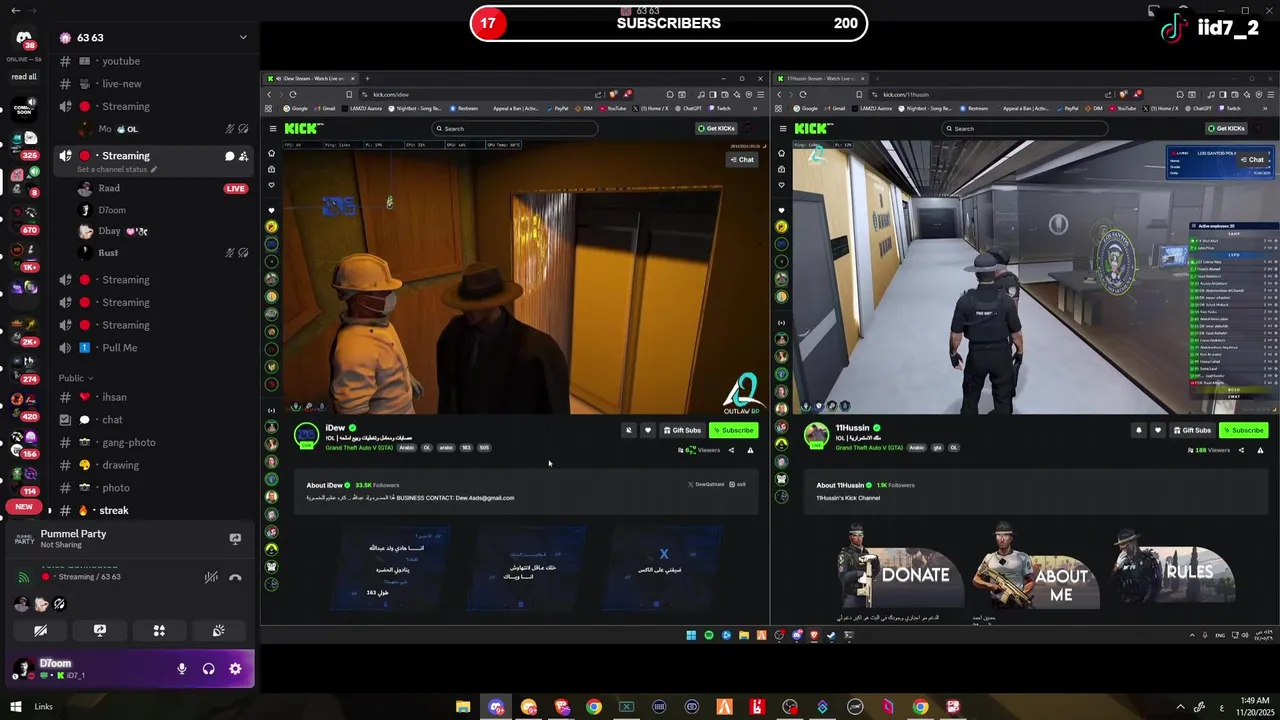Screen dimensions: 1280x720
Task: Open Nightbot bookmark in iDew window
Action: pyautogui.click(x=419, y=108)
